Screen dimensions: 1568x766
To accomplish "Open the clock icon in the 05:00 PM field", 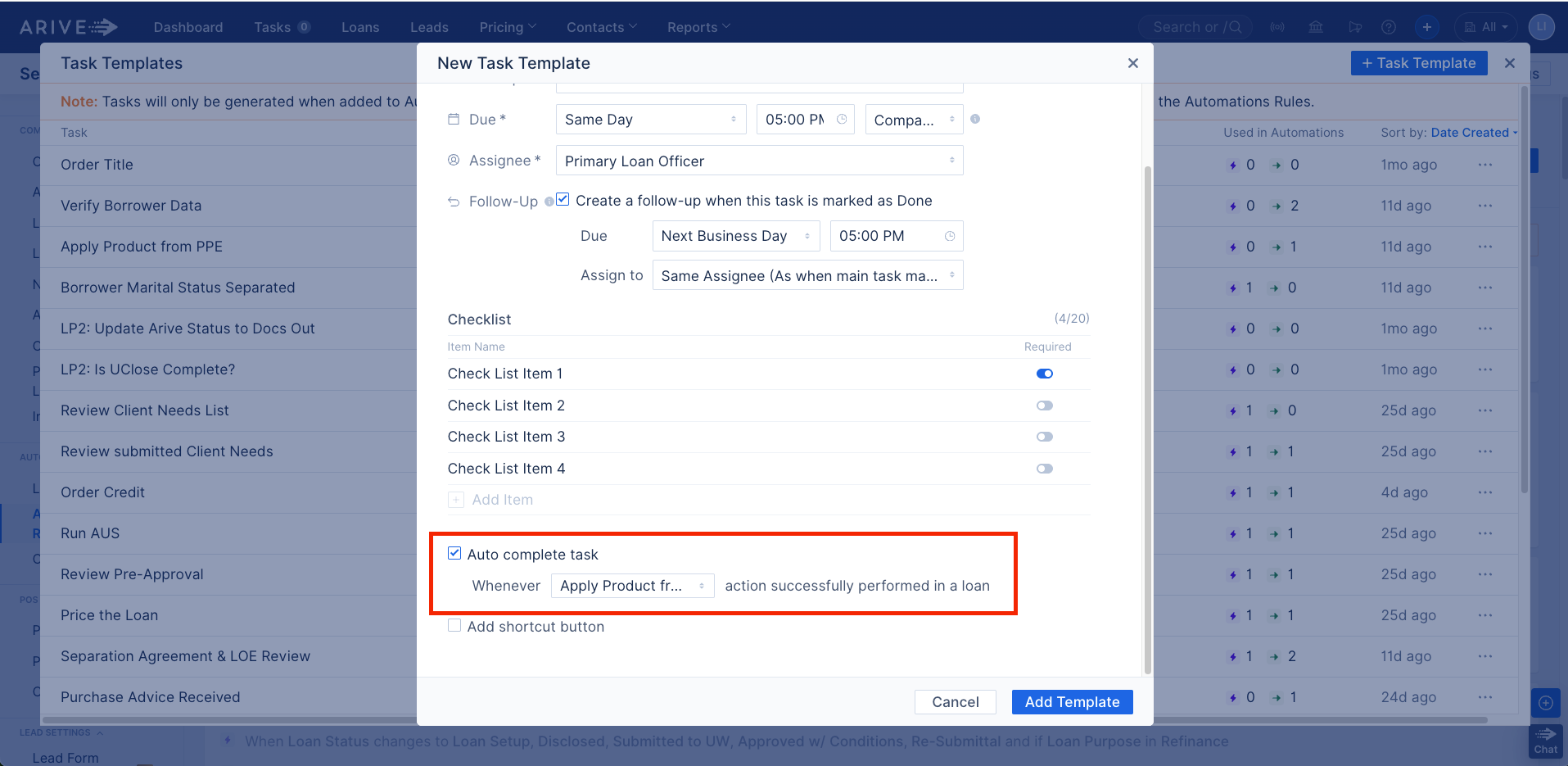I will tap(842, 119).
